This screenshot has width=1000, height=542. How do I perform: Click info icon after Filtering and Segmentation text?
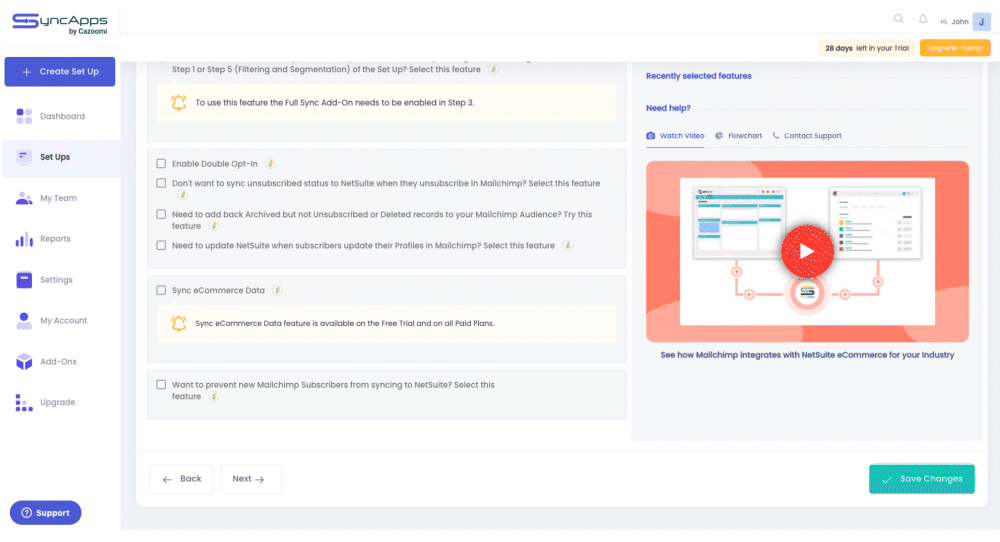493,70
